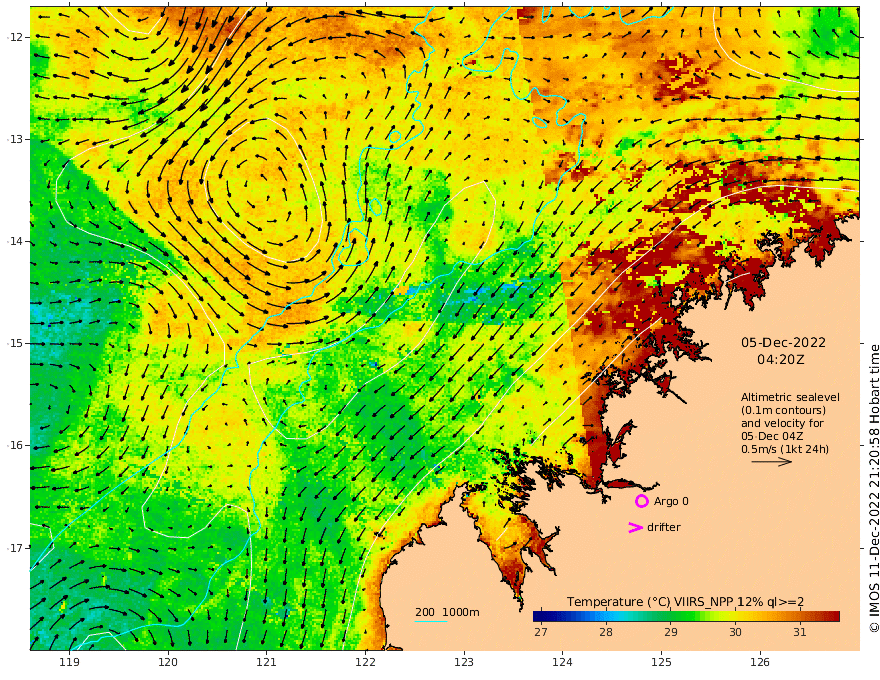Click the 'Altimetric sealevel' caption line
The height and width of the screenshot is (680, 880).
790,397
